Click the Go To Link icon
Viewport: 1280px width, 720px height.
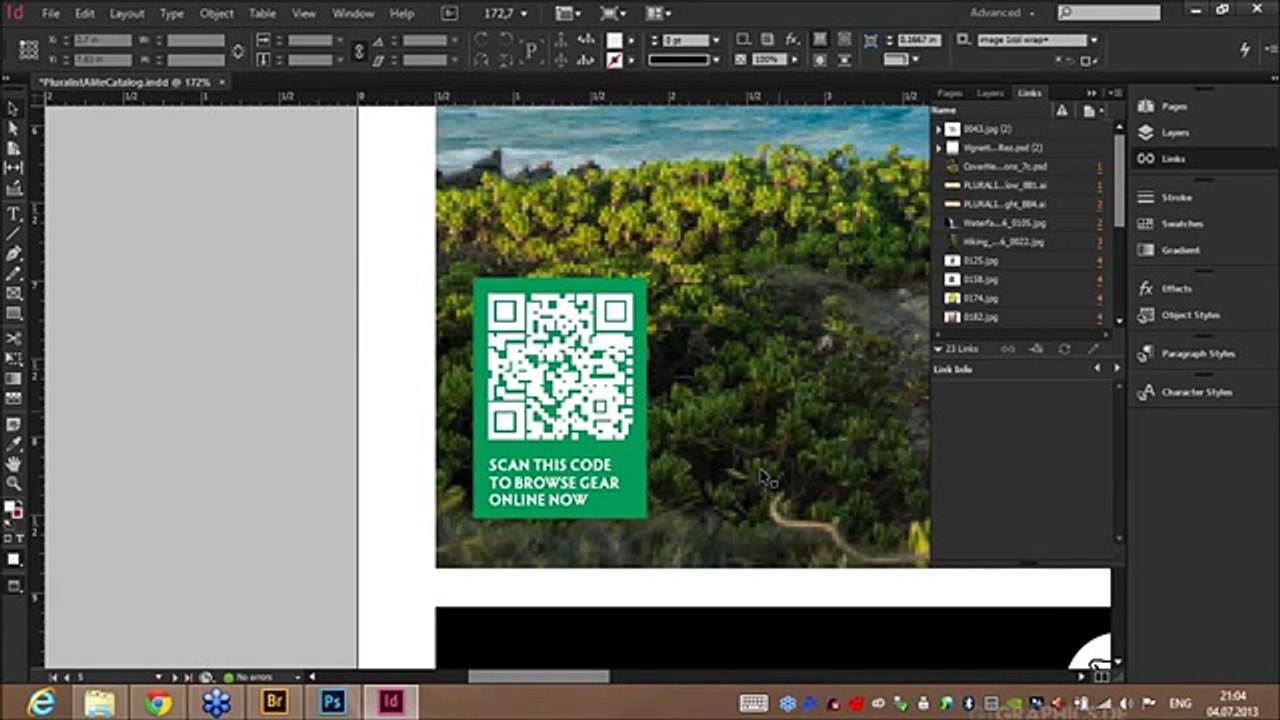[1036, 349]
